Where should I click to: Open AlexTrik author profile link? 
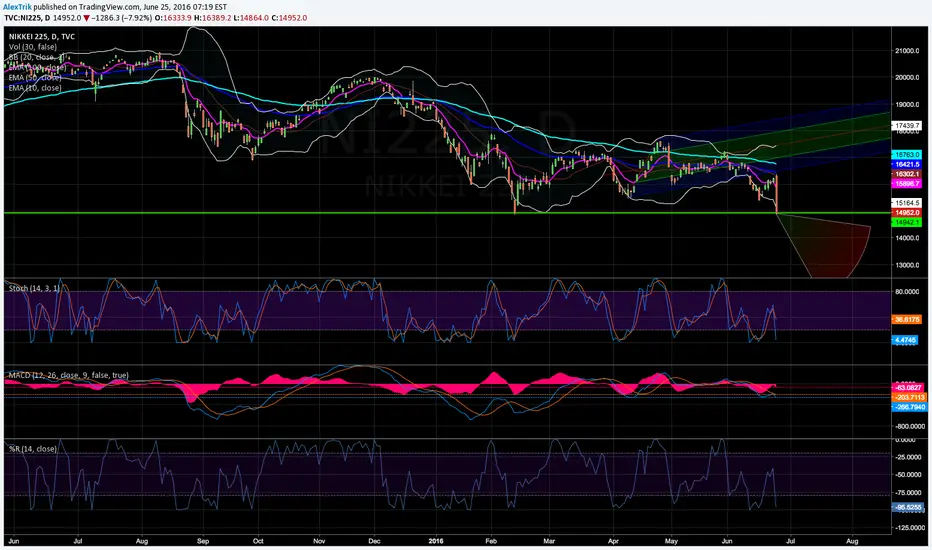tap(18, 7)
